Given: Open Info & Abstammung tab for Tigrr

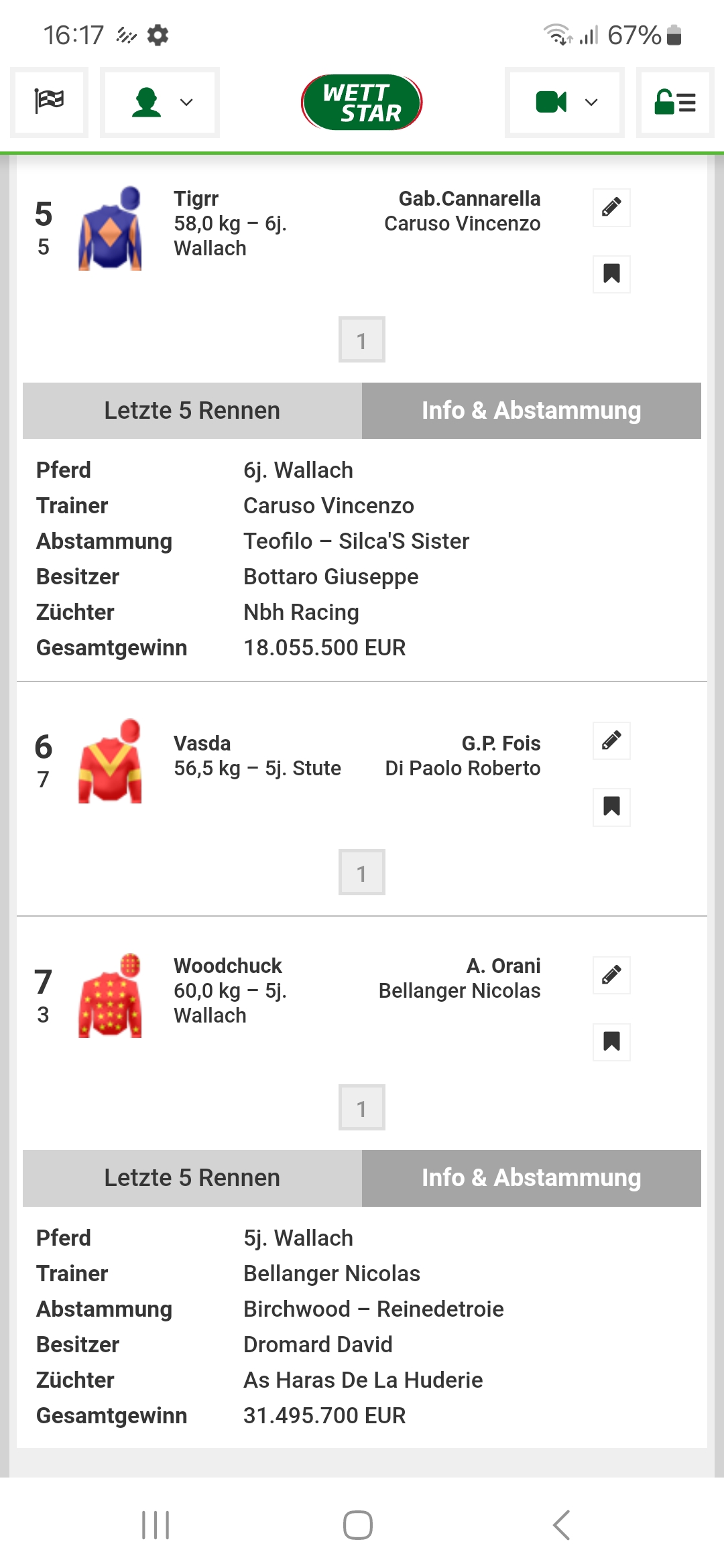Looking at the screenshot, I should [x=532, y=411].
